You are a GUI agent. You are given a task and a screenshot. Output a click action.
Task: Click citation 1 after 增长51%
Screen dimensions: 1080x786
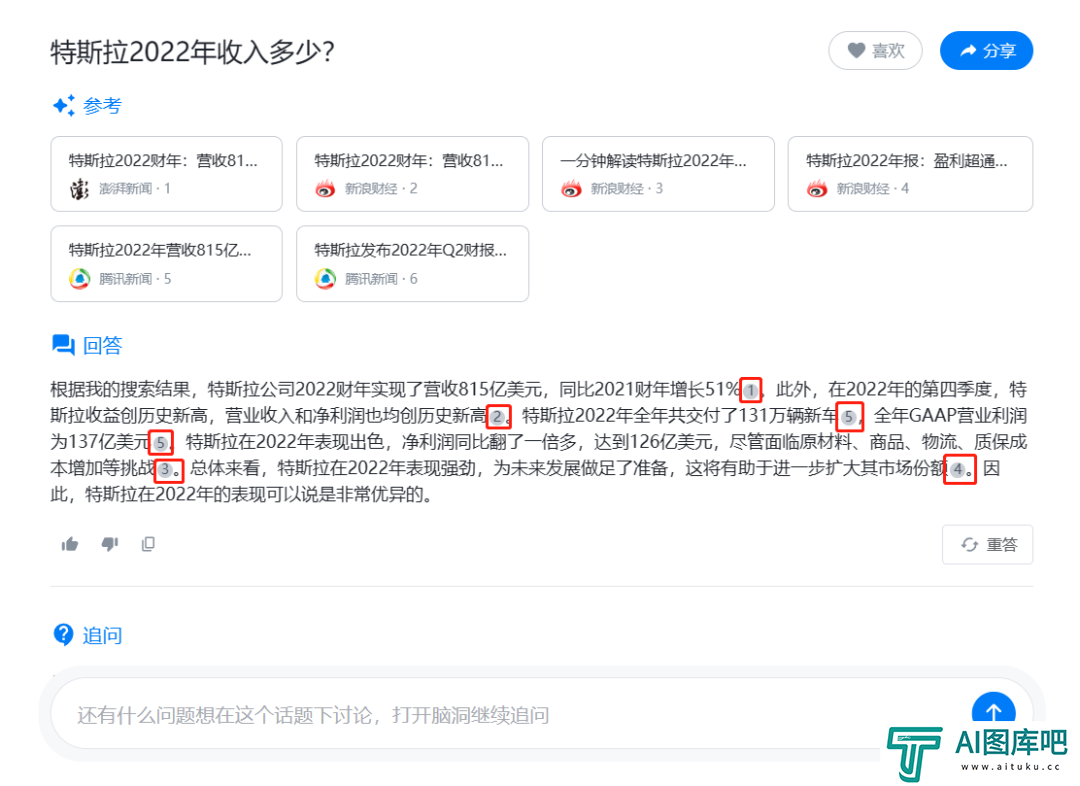(x=751, y=391)
